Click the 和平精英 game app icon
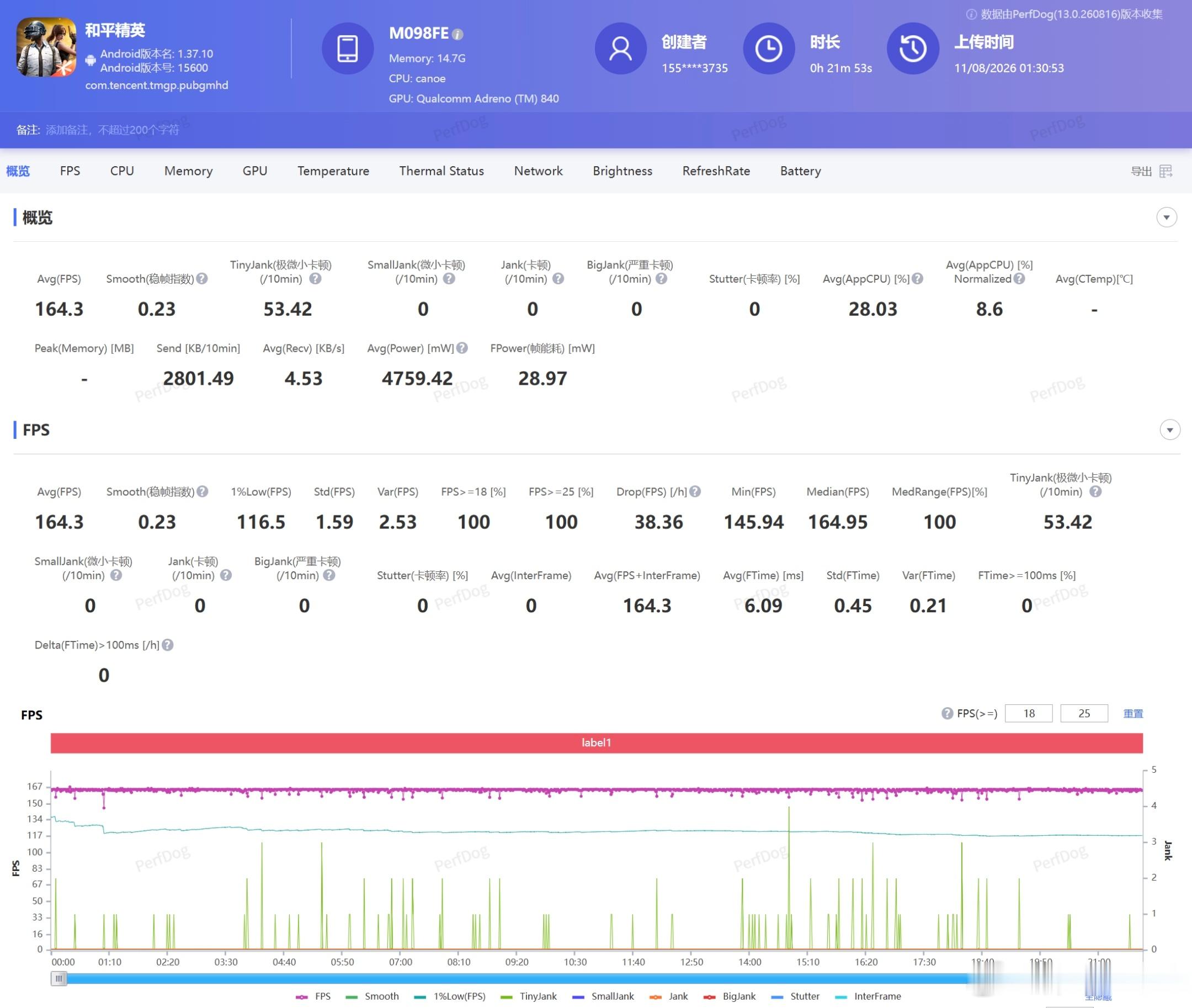The image size is (1192, 1008). point(46,47)
